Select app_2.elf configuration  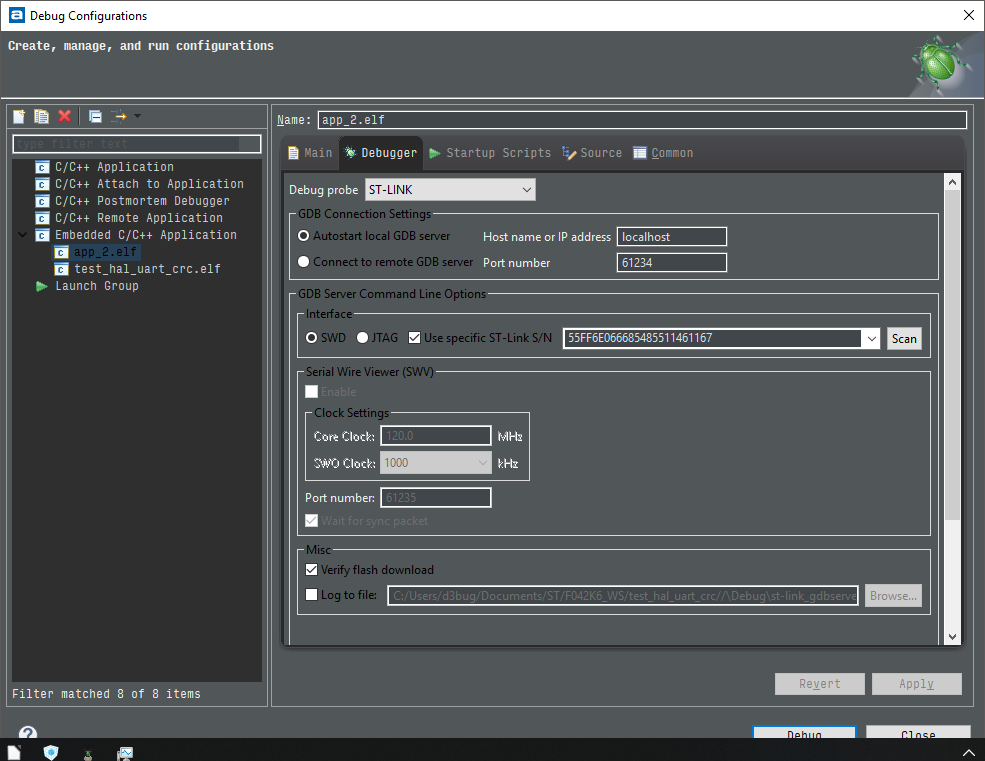click(x=105, y=252)
